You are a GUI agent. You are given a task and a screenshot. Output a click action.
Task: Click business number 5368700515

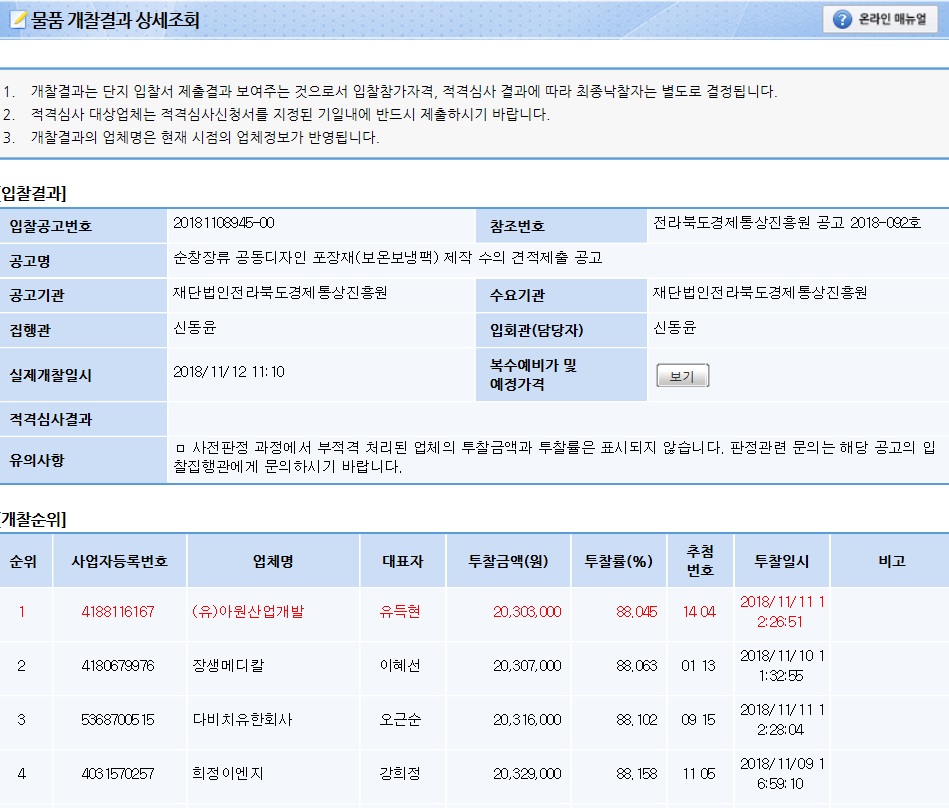118,720
